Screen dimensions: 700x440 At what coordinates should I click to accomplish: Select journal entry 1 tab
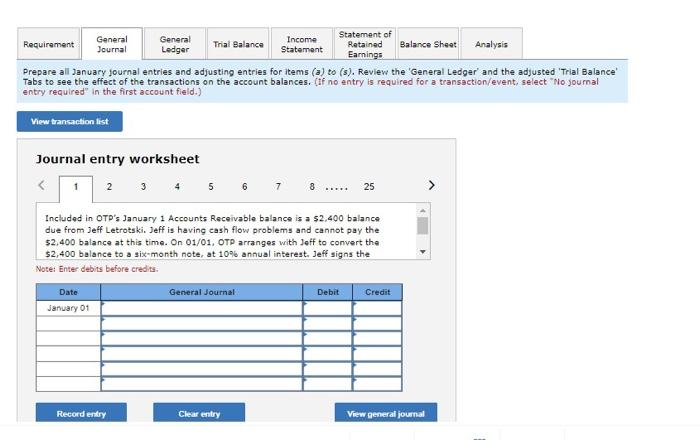click(x=76, y=187)
